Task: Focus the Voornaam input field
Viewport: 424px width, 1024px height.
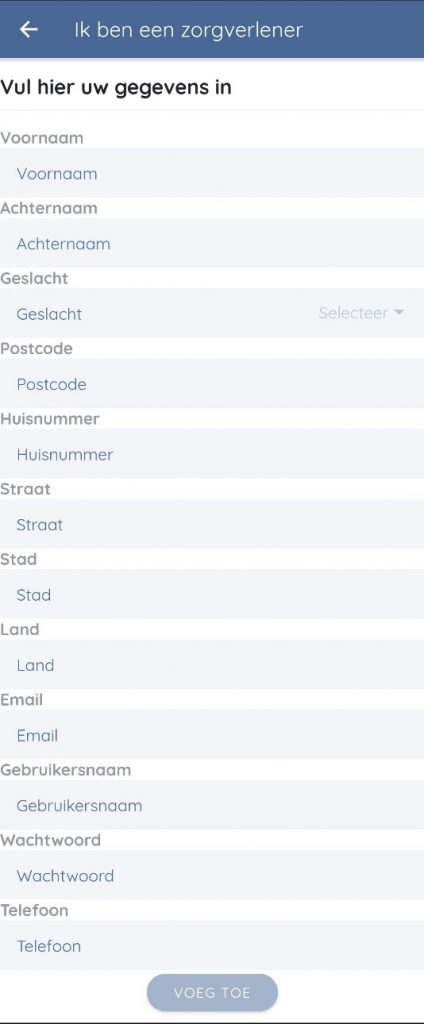Action: coord(212,173)
